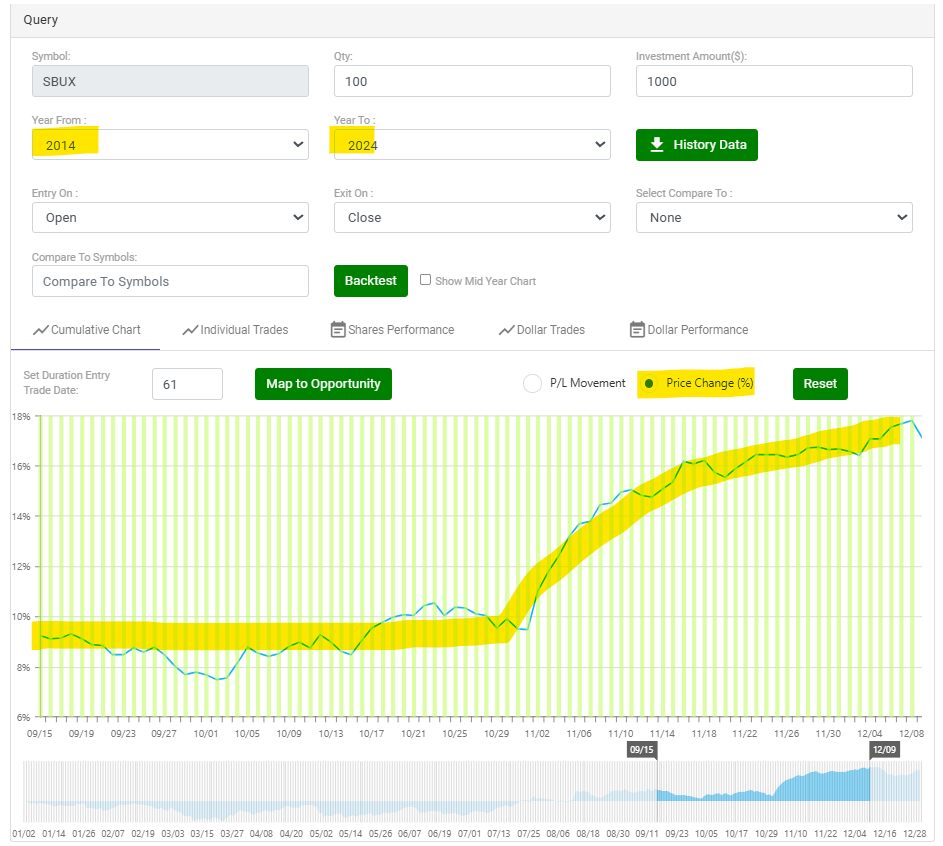Click the Dollar Performance calendar icon
Screen dimensions: 943x846
coord(637,330)
